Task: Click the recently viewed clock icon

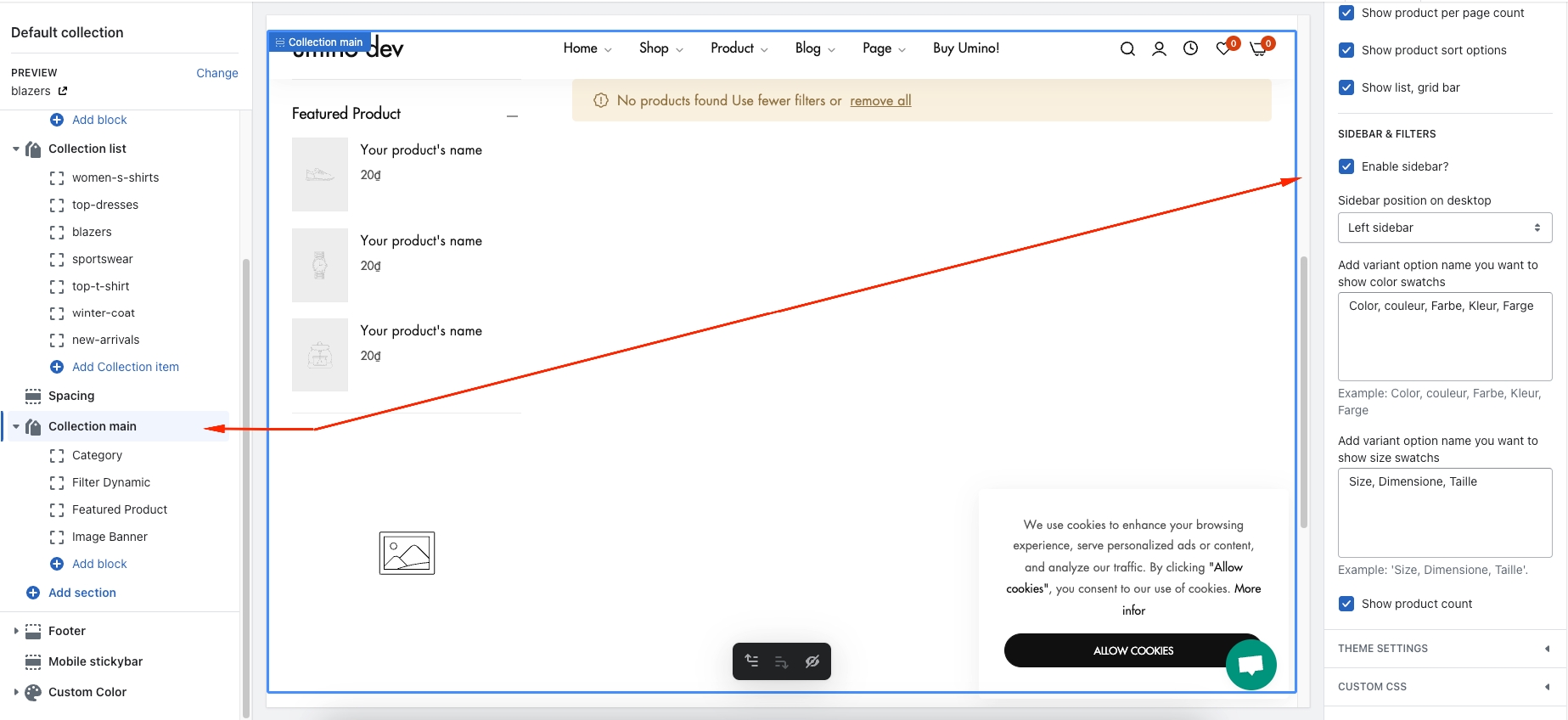Action: coord(1191,49)
